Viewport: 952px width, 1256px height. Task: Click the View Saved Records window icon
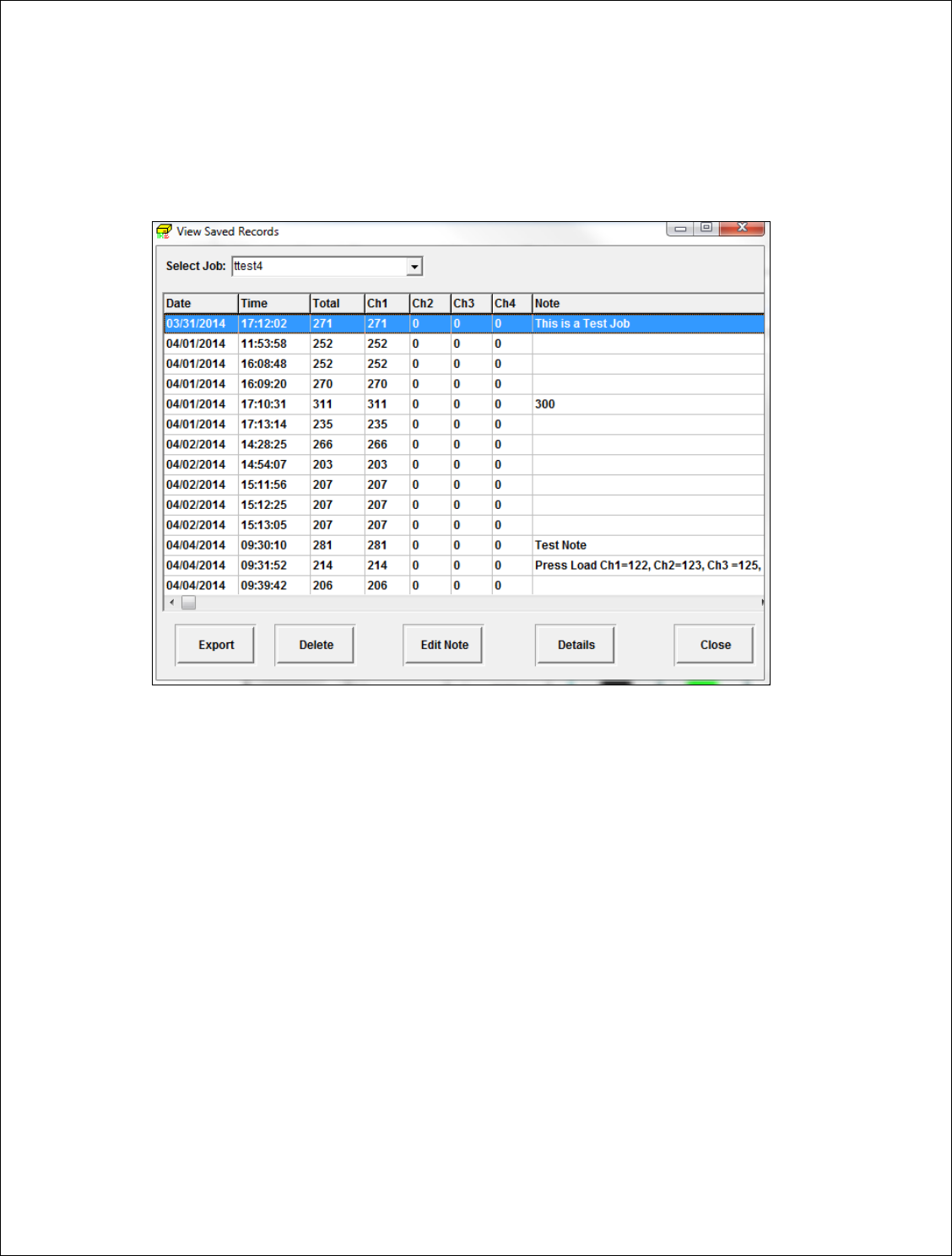click(164, 231)
